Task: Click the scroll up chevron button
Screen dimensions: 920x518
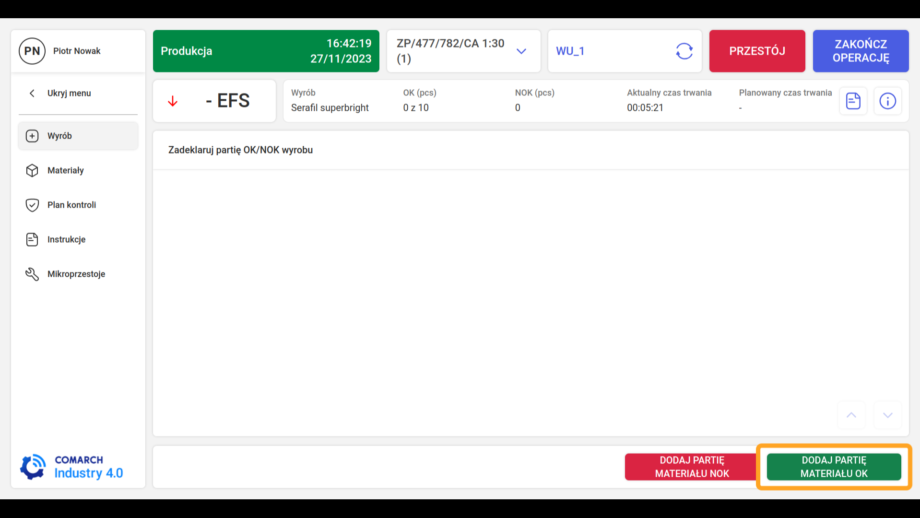Action: [x=851, y=415]
